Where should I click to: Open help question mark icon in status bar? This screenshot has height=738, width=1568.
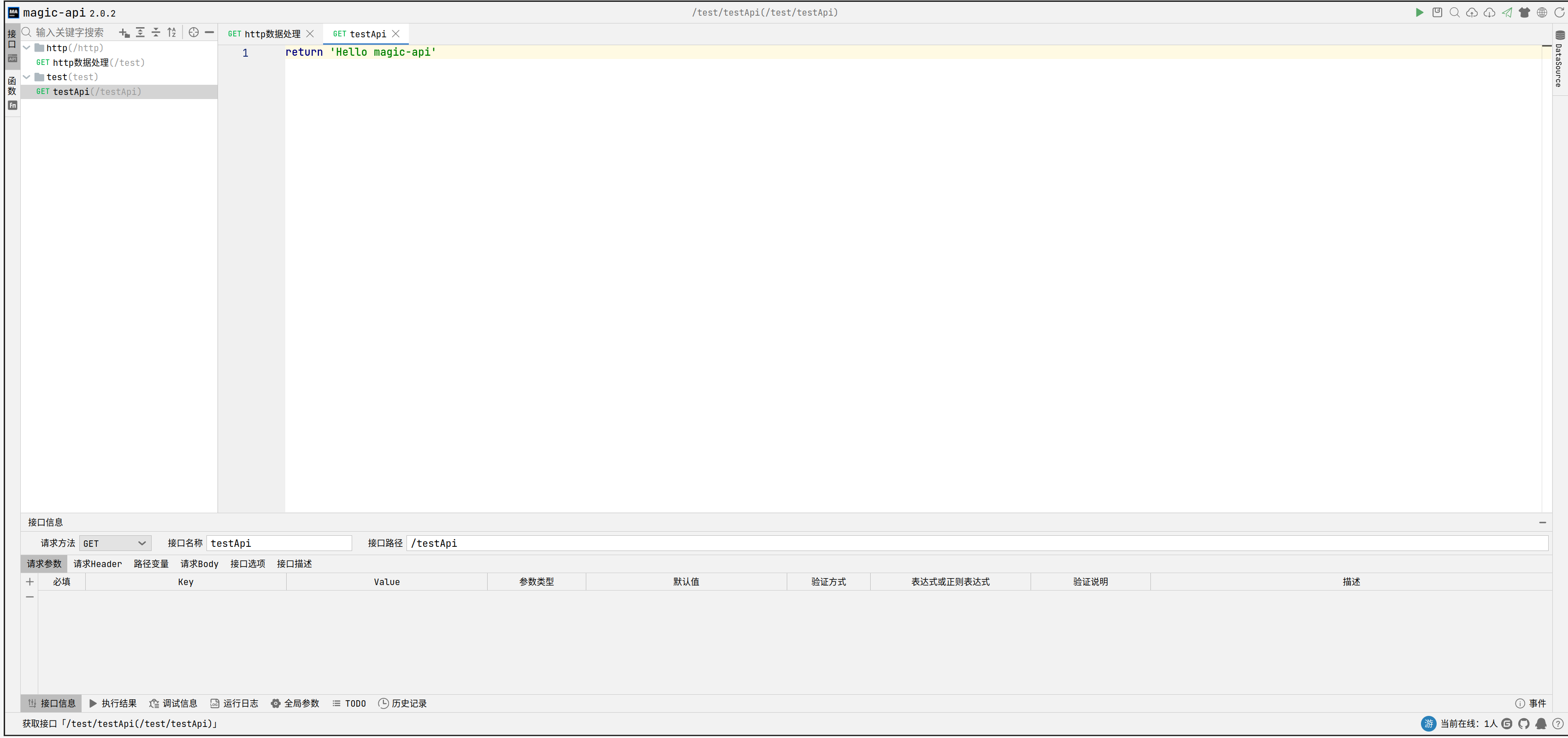click(x=1558, y=723)
